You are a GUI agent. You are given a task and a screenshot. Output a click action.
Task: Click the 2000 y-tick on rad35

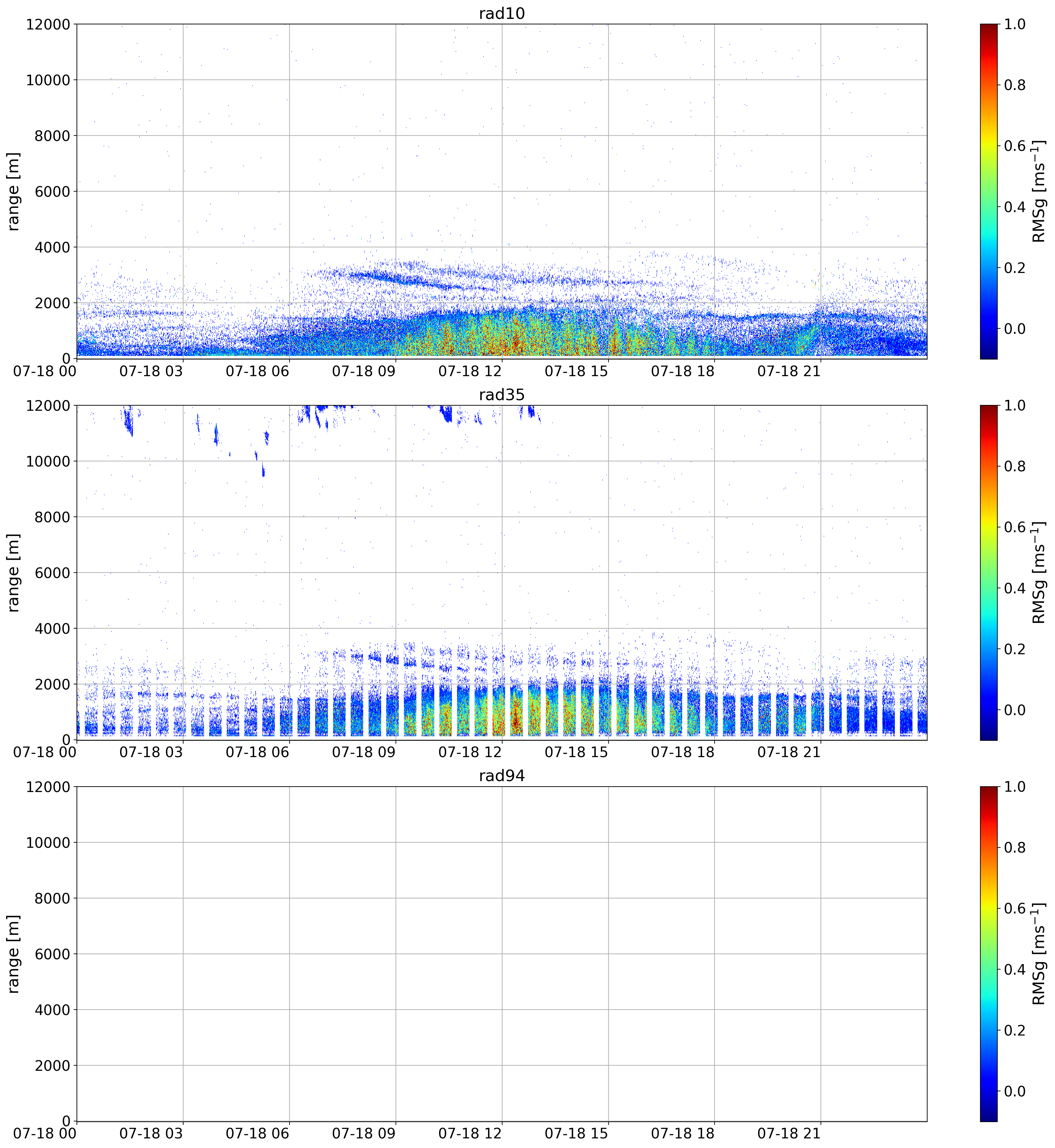point(53,684)
